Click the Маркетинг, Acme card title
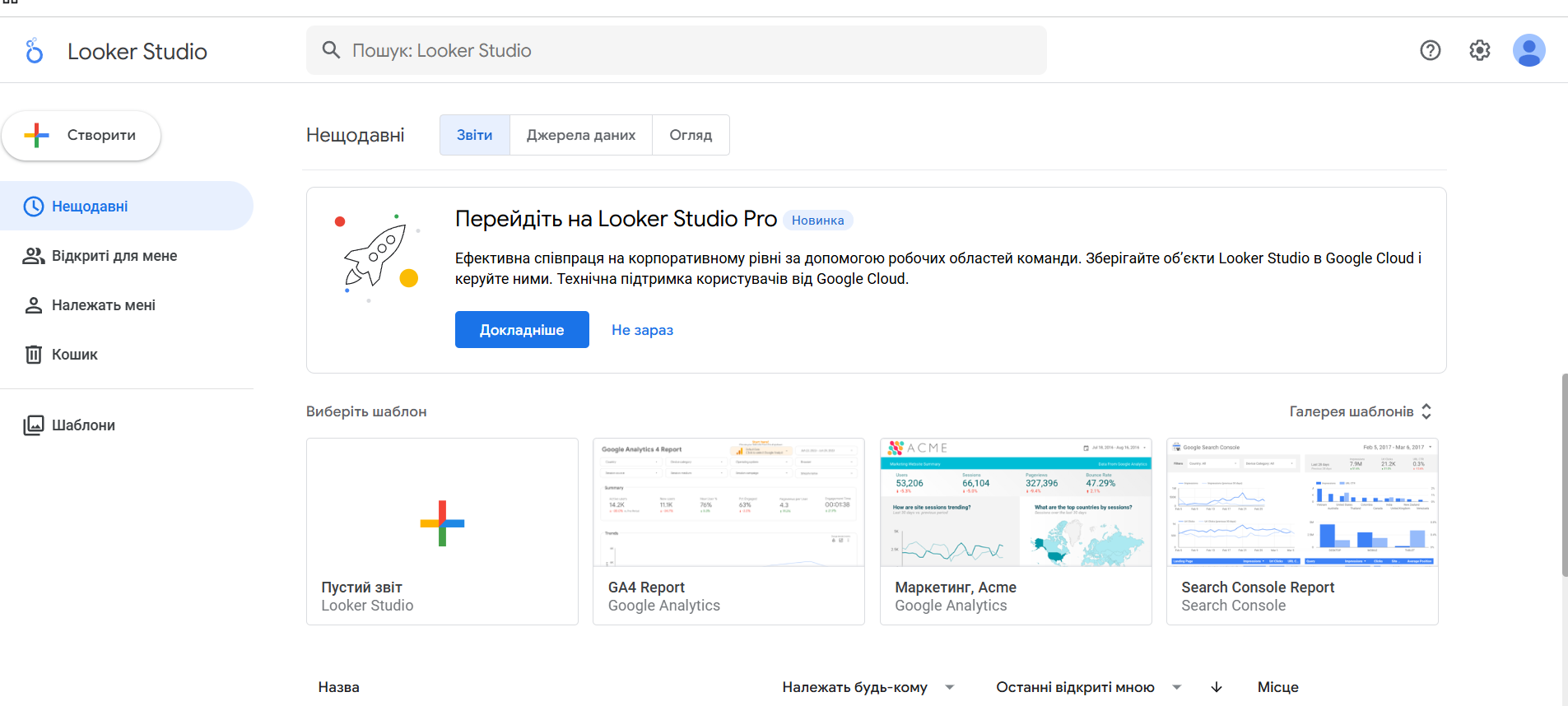The image size is (1568, 706). pos(956,588)
